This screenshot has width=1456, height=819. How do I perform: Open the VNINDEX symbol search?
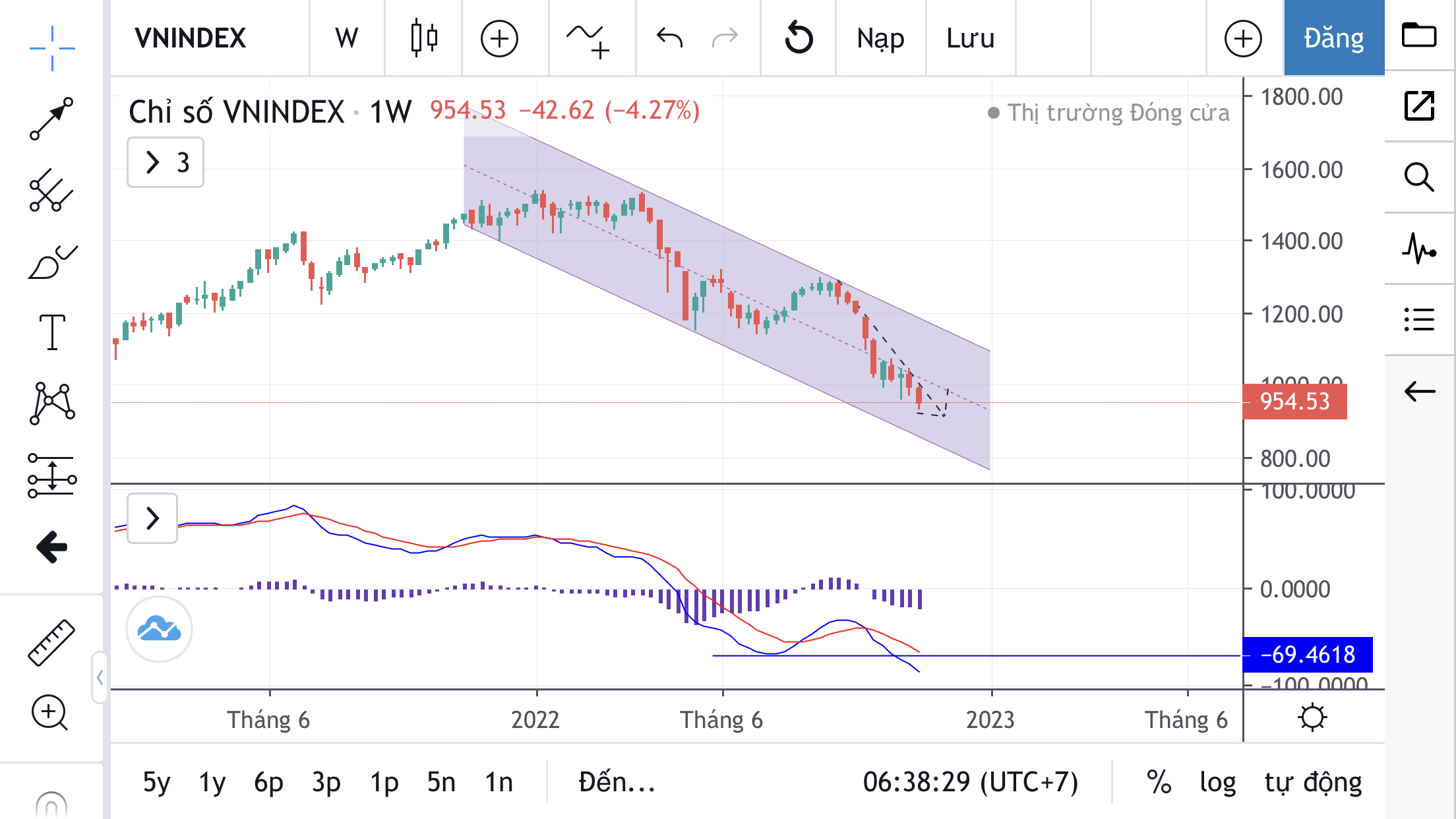click(190, 38)
